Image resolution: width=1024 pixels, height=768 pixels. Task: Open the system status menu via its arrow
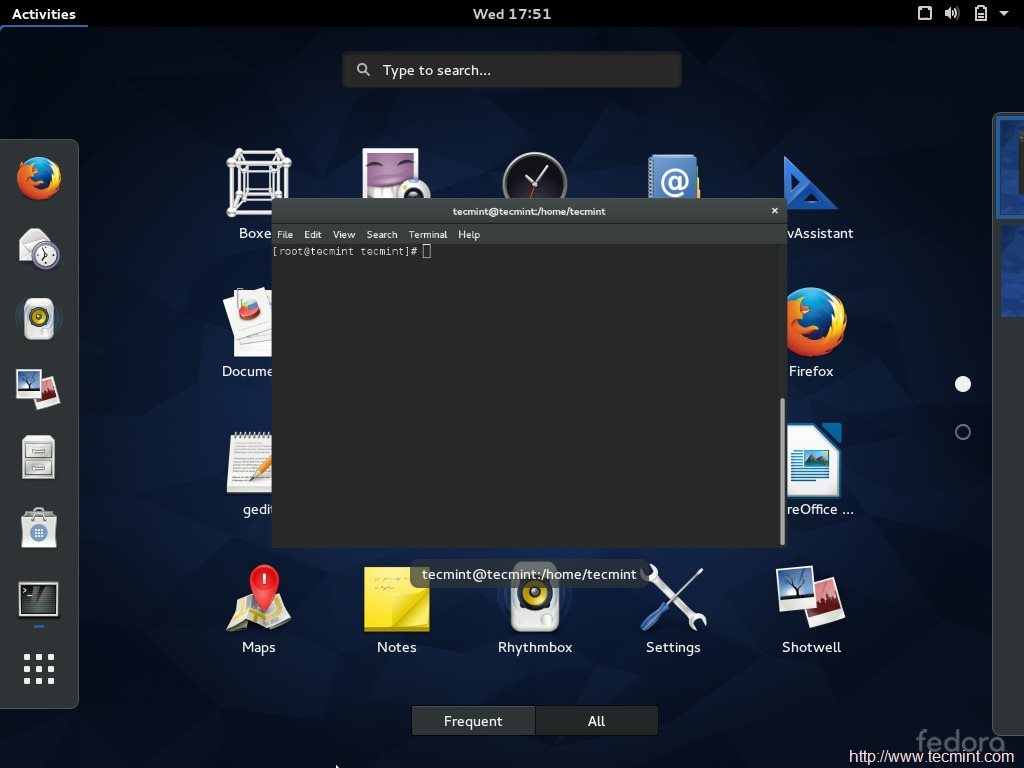pos(1006,13)
